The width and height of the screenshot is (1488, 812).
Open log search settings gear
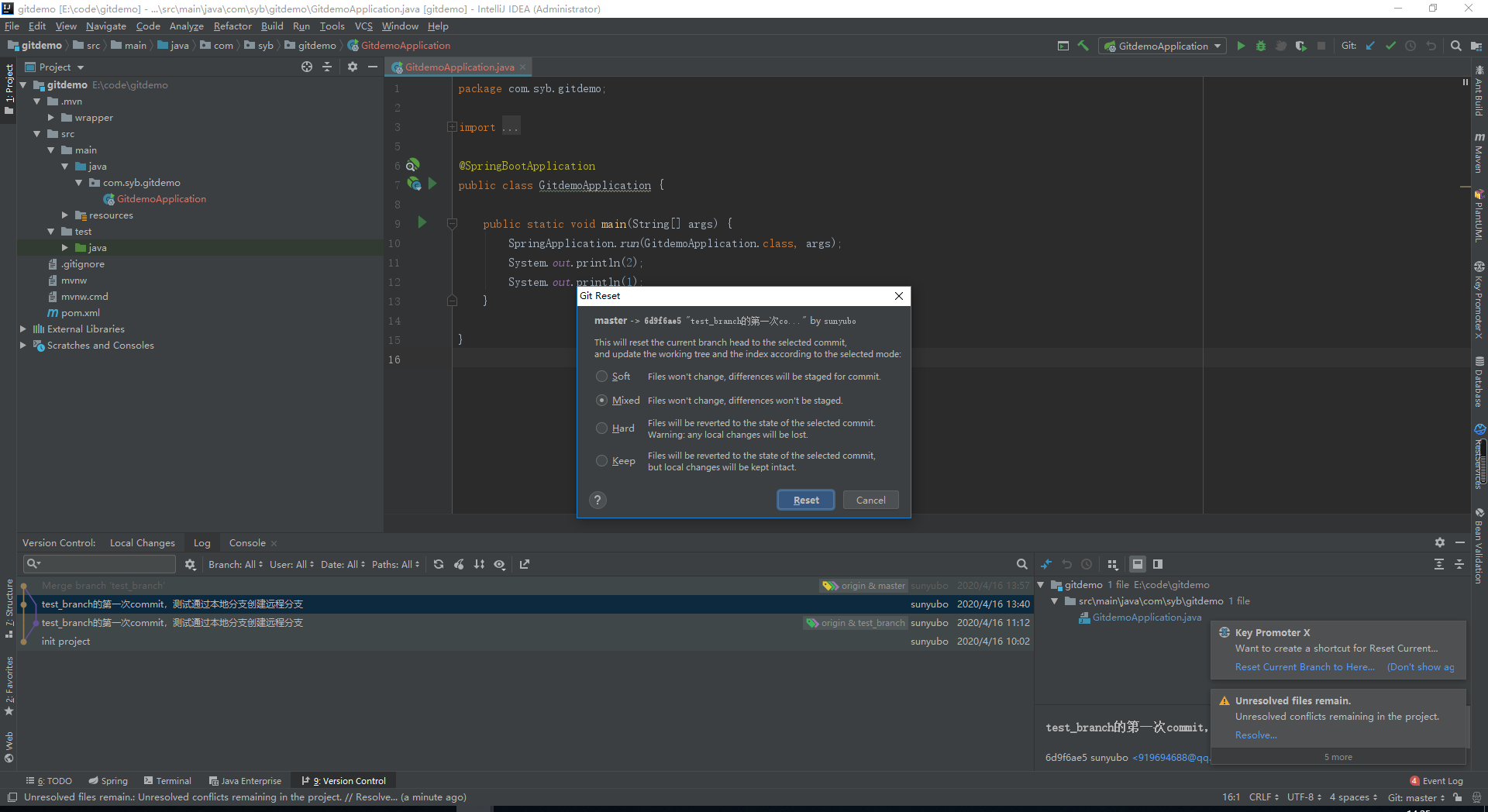190,565
